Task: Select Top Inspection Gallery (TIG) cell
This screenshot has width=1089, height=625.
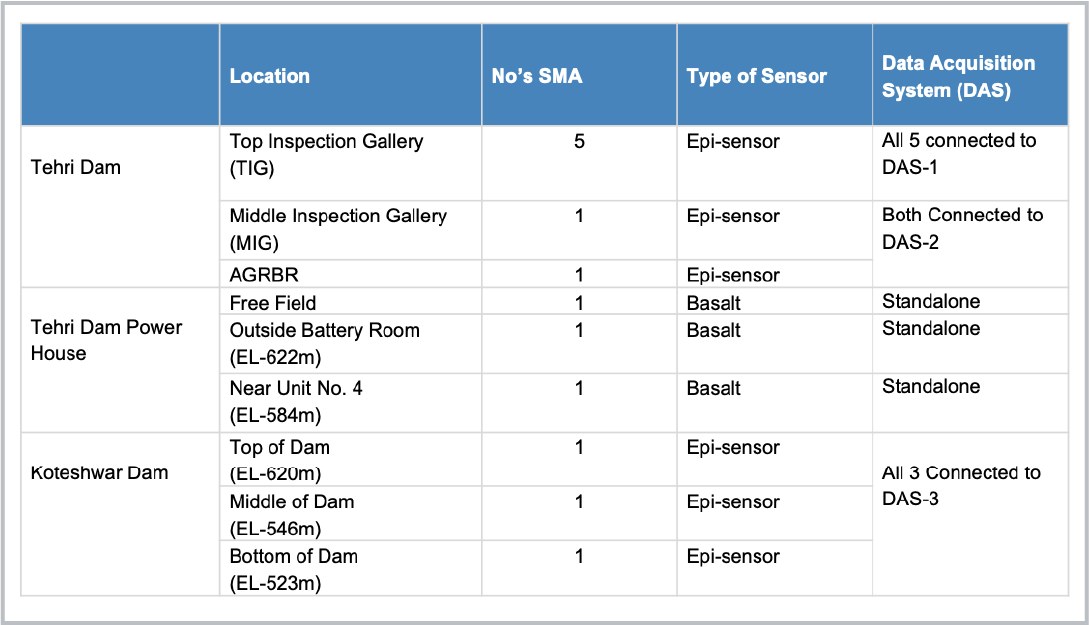Action: (x=350, y=163)
